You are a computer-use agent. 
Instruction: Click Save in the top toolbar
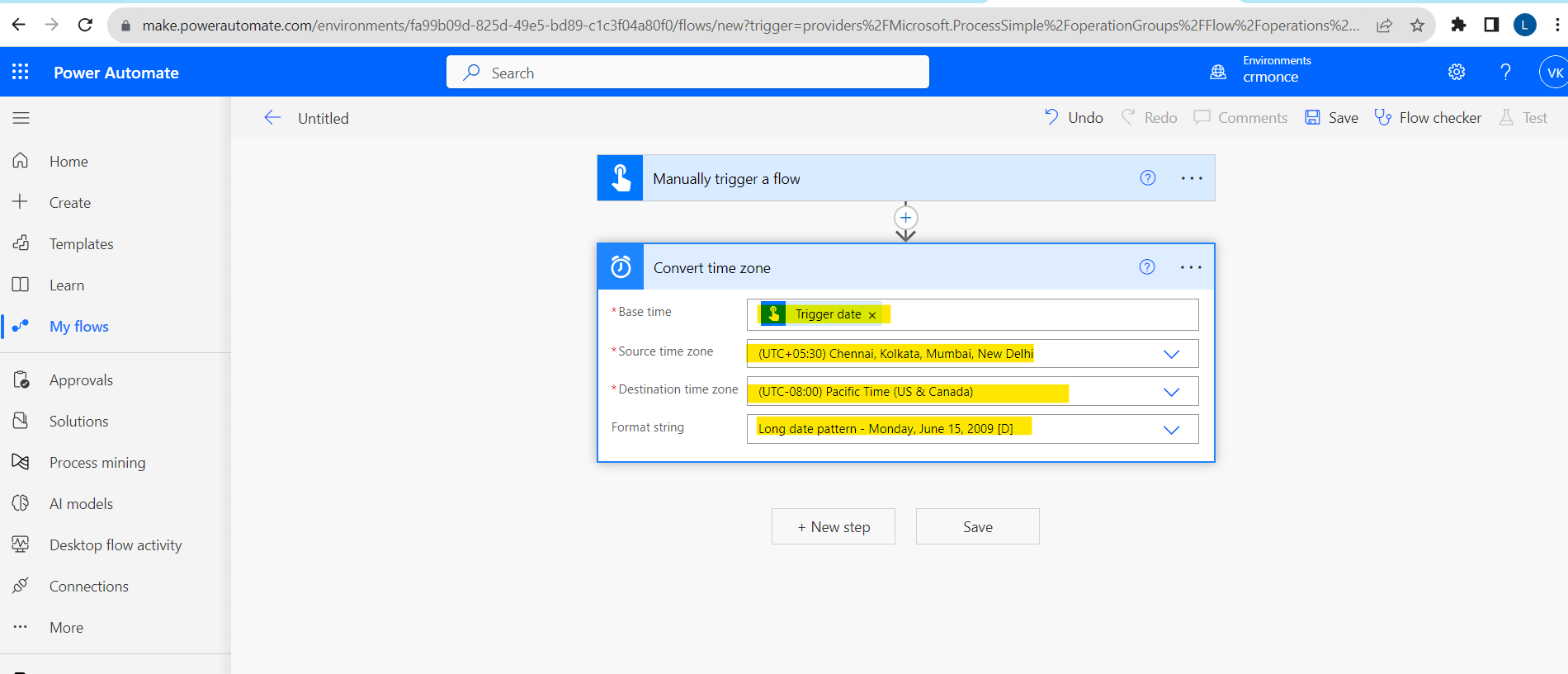(1331, 118)
